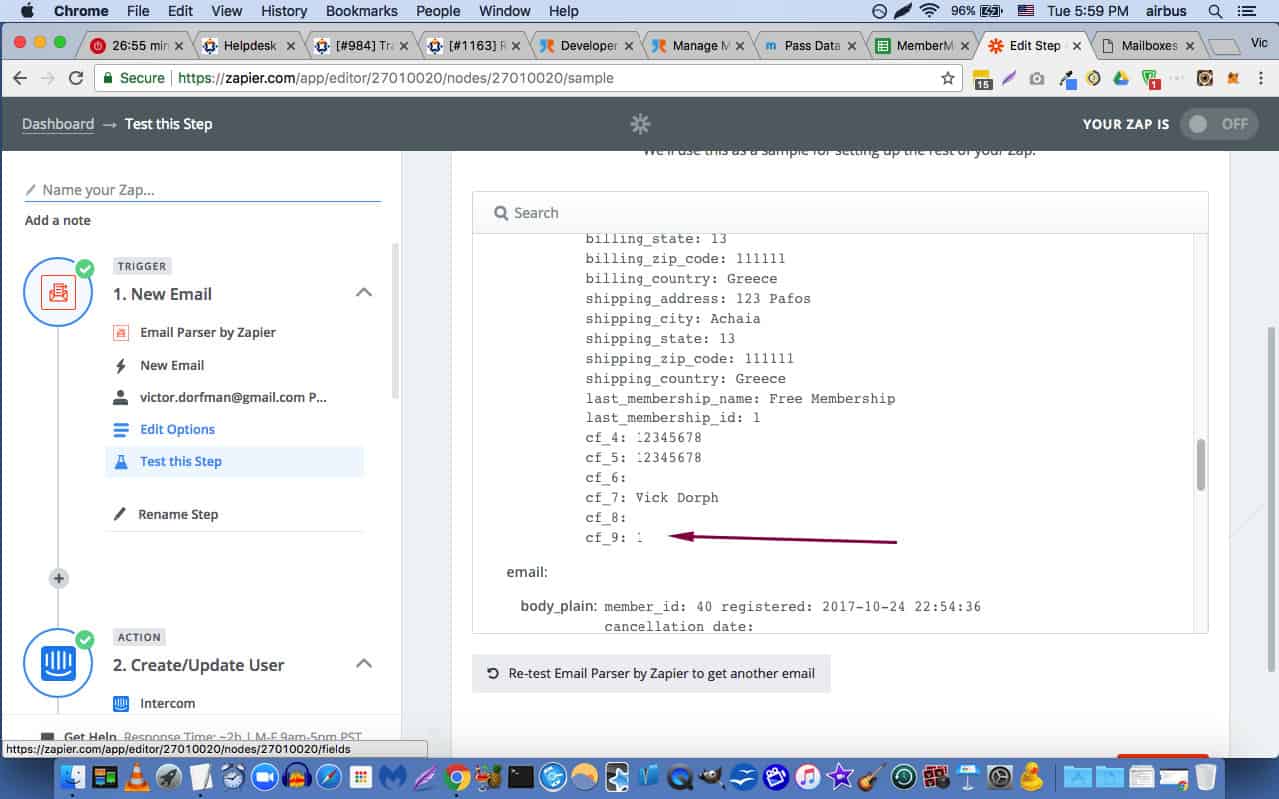Open Spotlight search from the menu bar

coord(1215,11)
